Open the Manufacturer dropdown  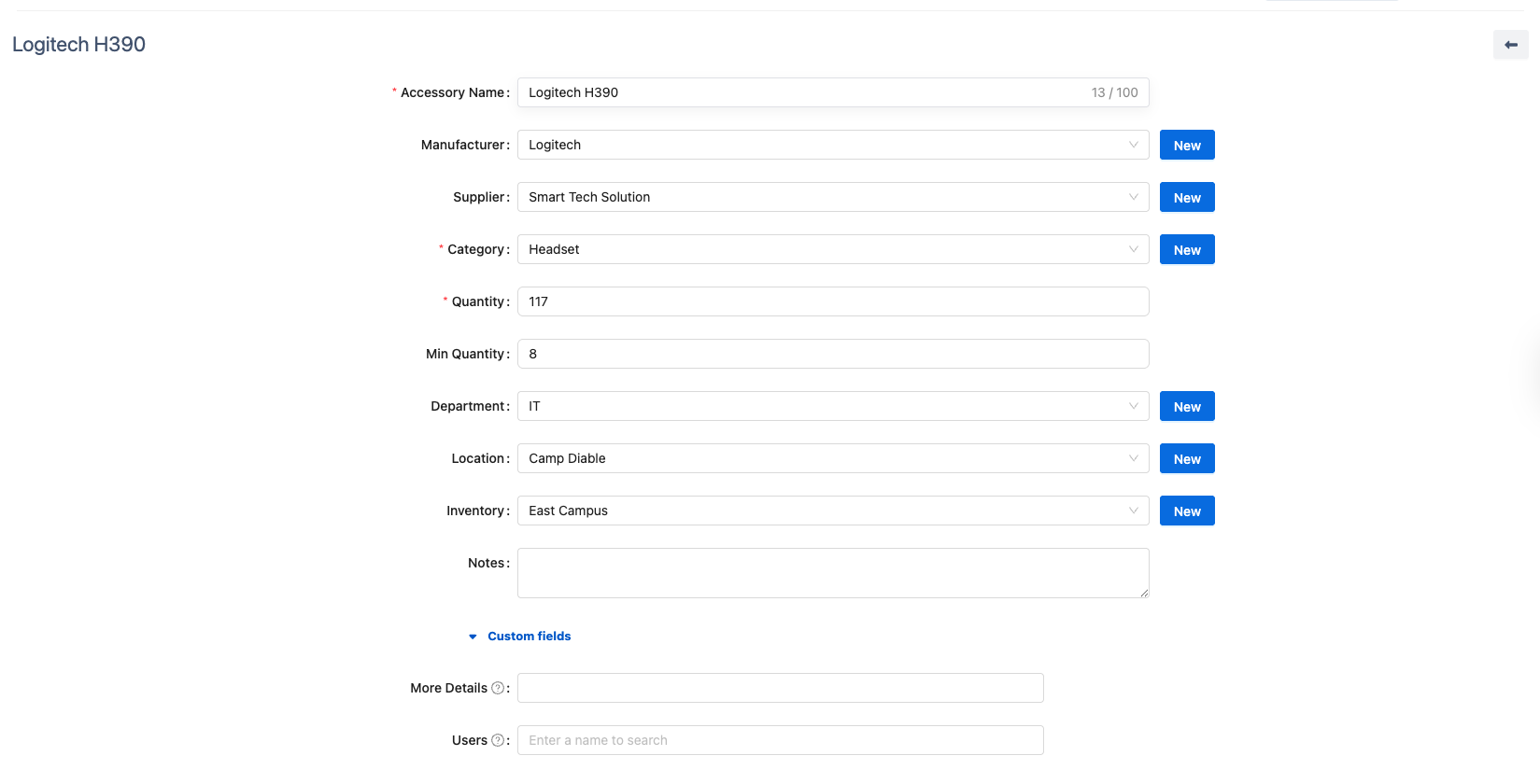(832, 145)
